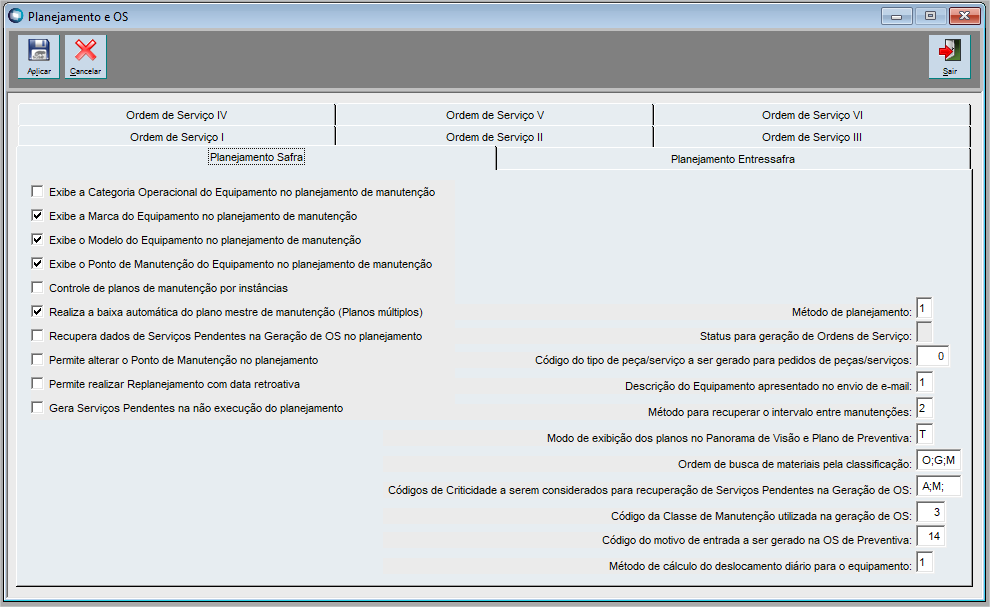
Task: Check Gera Serviços Pendentes na não execução
Action: 37,407
